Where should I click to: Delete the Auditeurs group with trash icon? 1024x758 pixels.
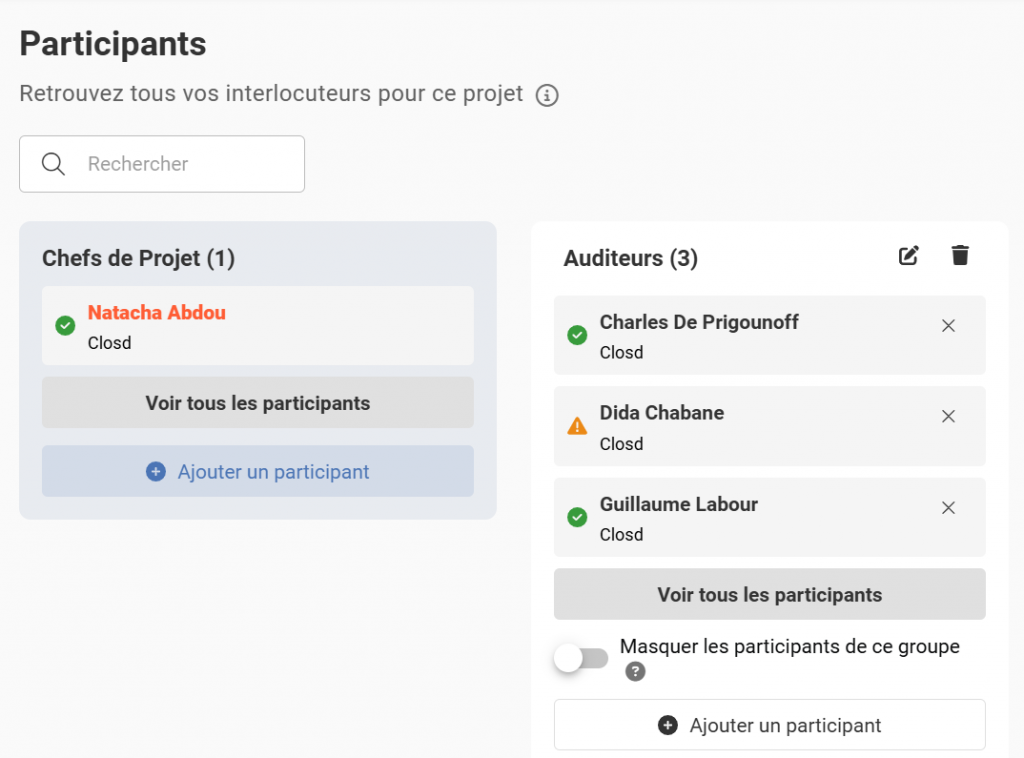coord(960,256)
